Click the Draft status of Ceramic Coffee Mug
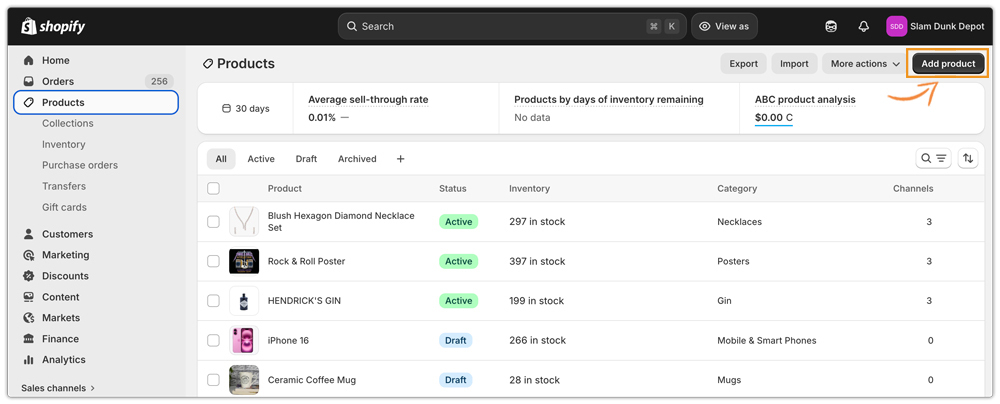Screen dimensions: 1000x404 [x=455, y=380]
